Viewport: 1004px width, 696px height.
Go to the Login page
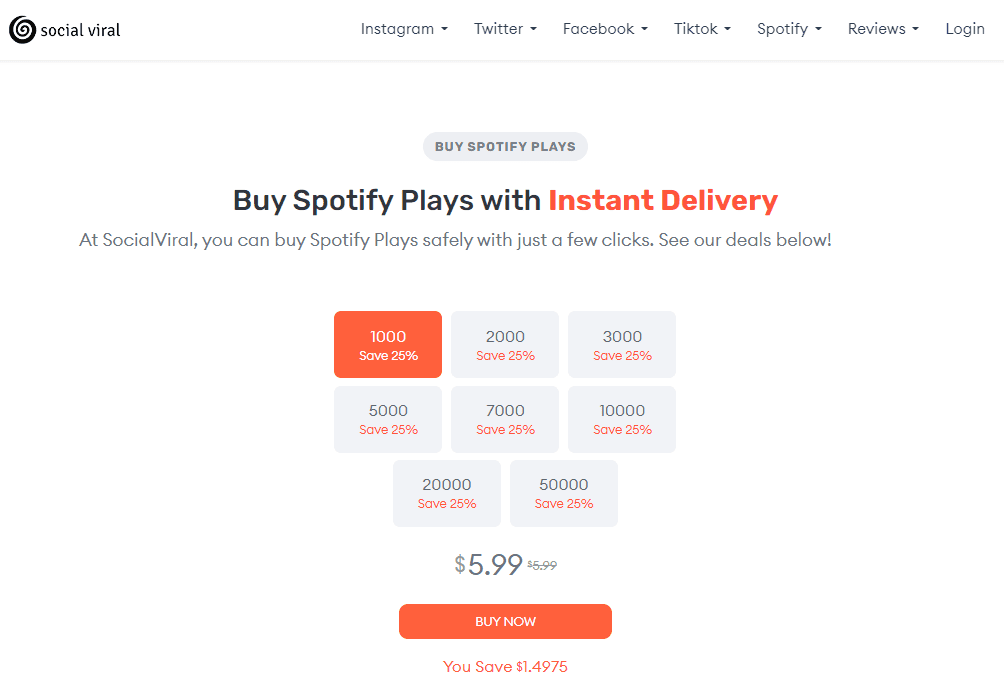coord(965,29)
